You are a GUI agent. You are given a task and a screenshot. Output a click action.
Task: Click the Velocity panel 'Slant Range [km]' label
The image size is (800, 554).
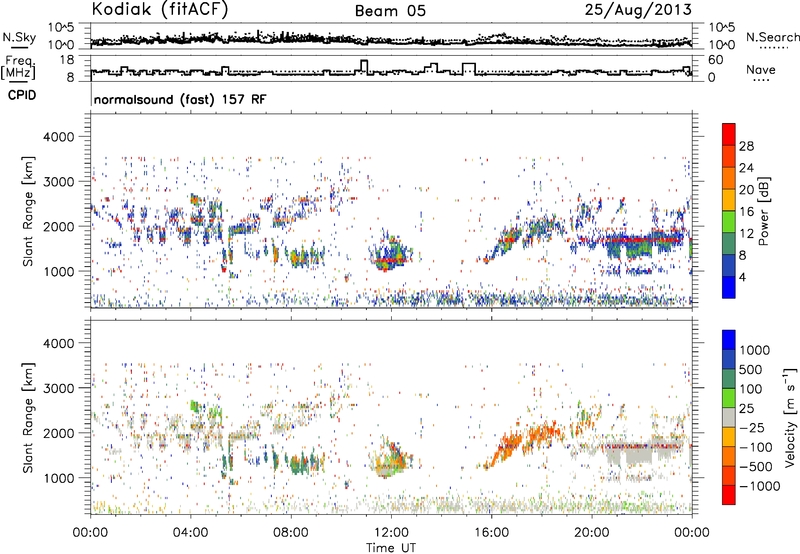click(28, 417)
